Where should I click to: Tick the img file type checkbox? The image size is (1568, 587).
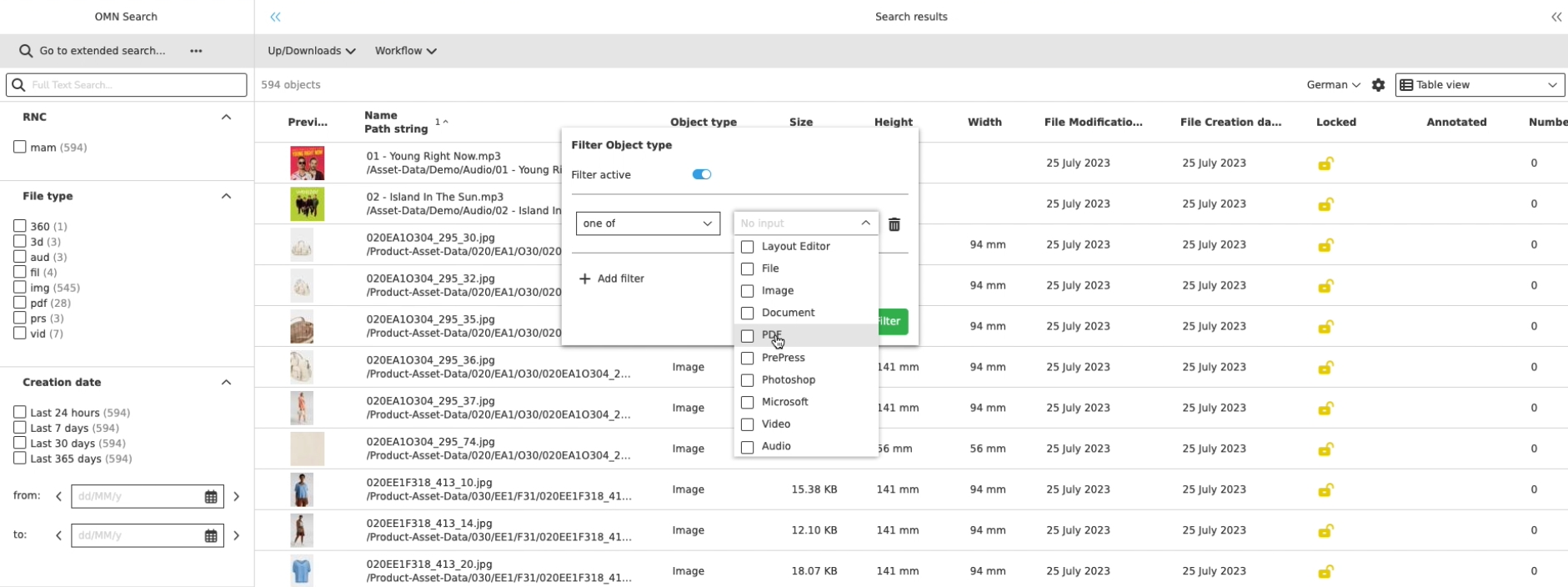[x=20, y=288]
